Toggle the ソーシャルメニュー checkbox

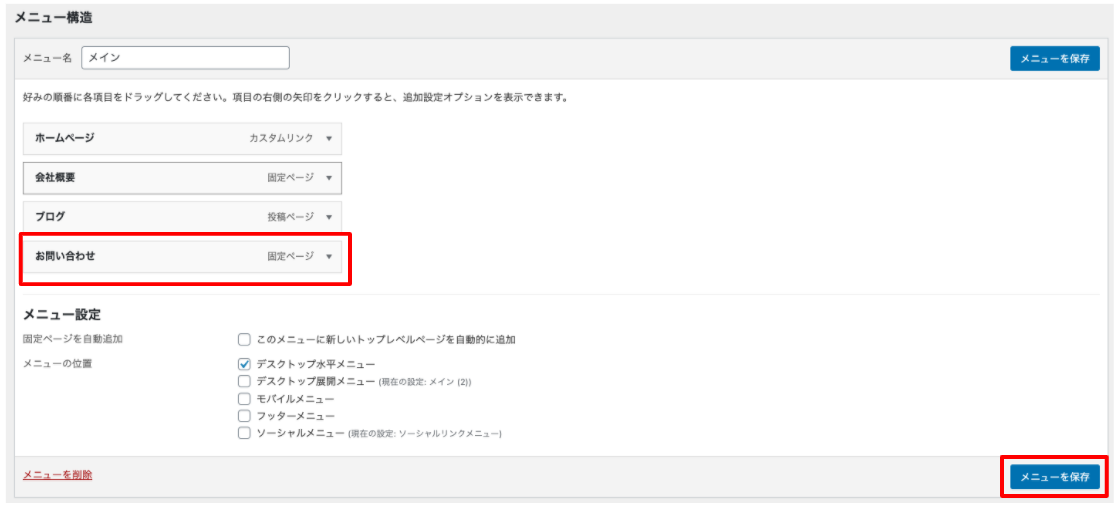coord(244,433)
